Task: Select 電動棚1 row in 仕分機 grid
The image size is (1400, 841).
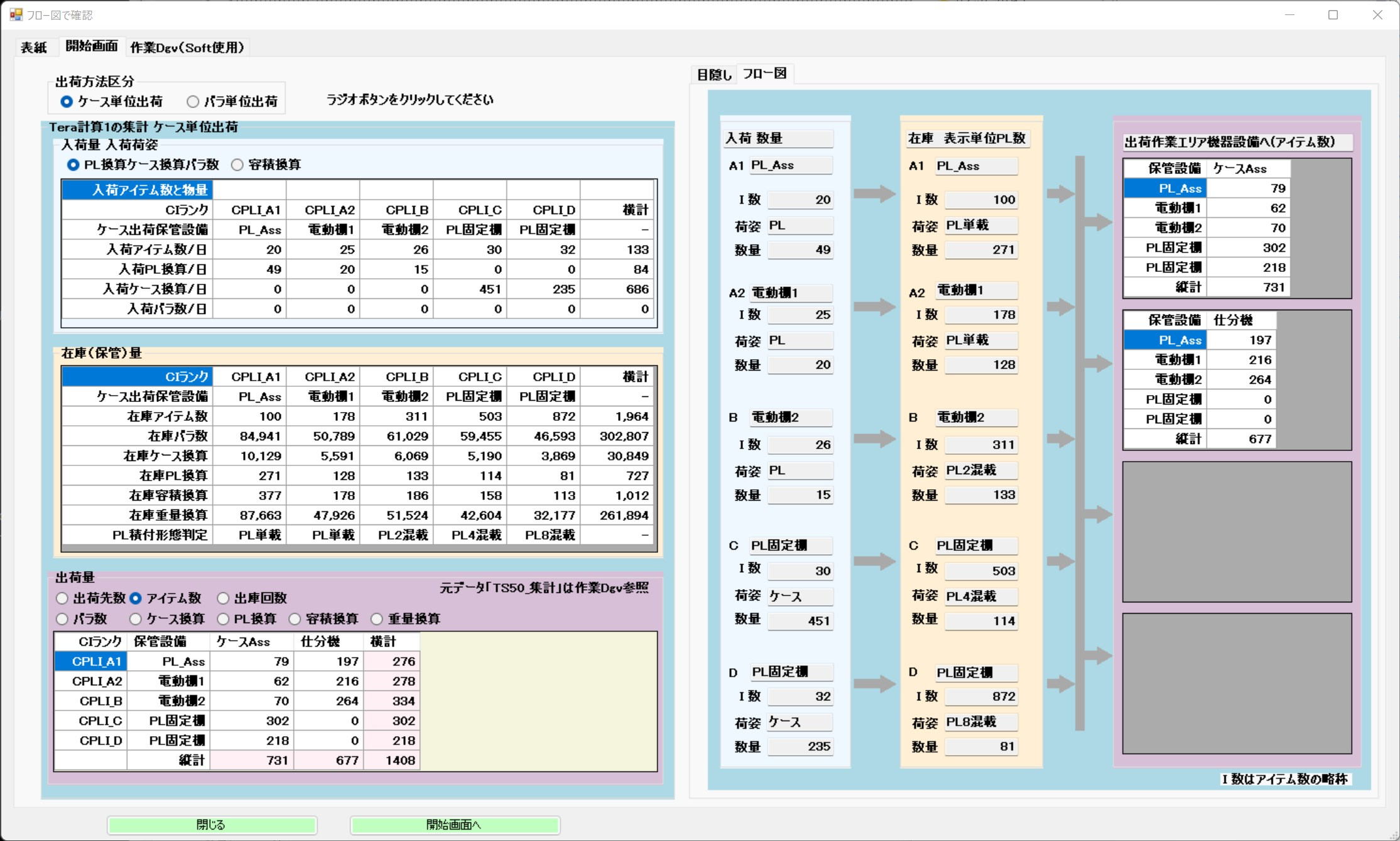Action: click(1164, 360)
